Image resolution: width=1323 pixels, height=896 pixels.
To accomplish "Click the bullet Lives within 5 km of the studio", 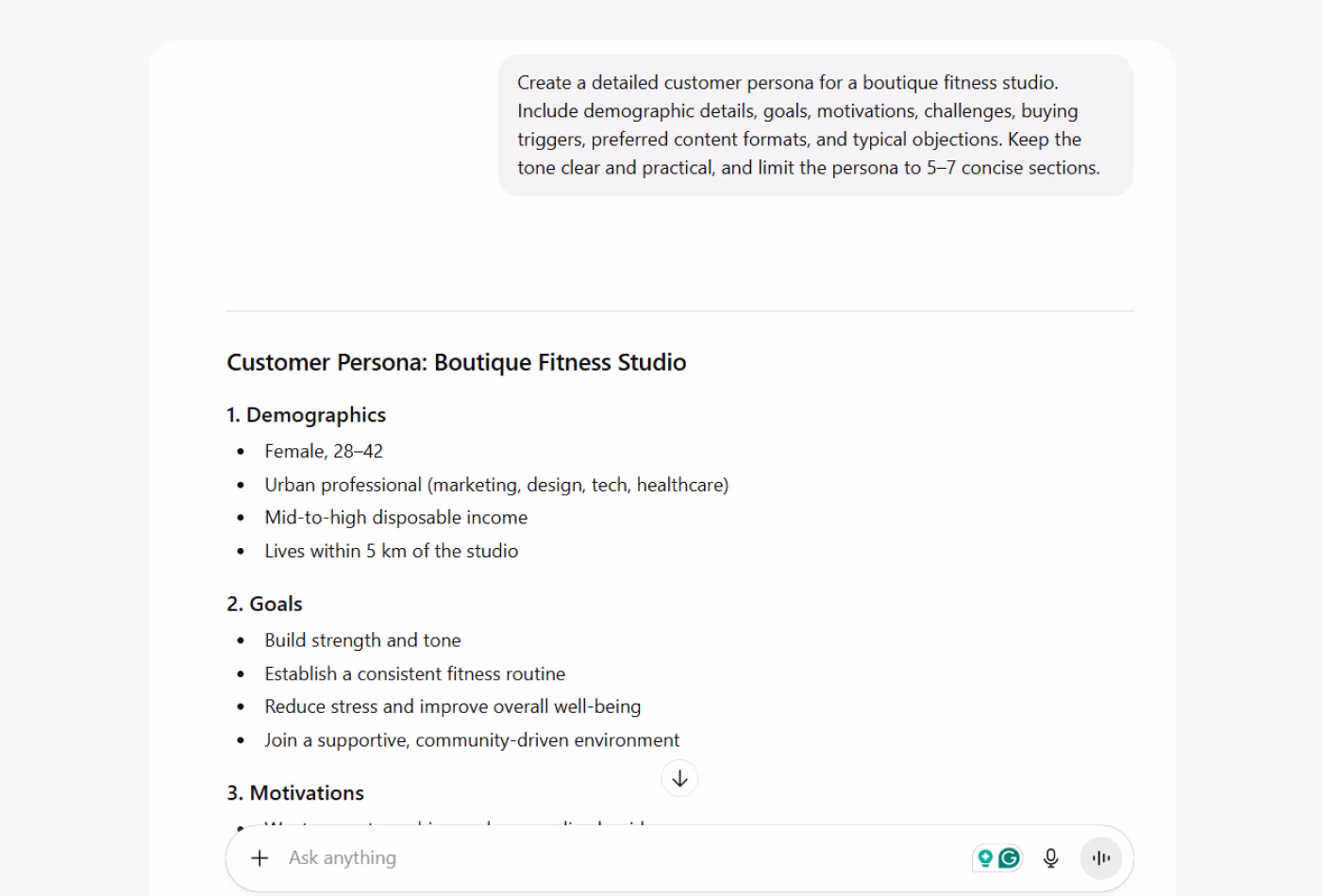I will click(x=391, y=551).
